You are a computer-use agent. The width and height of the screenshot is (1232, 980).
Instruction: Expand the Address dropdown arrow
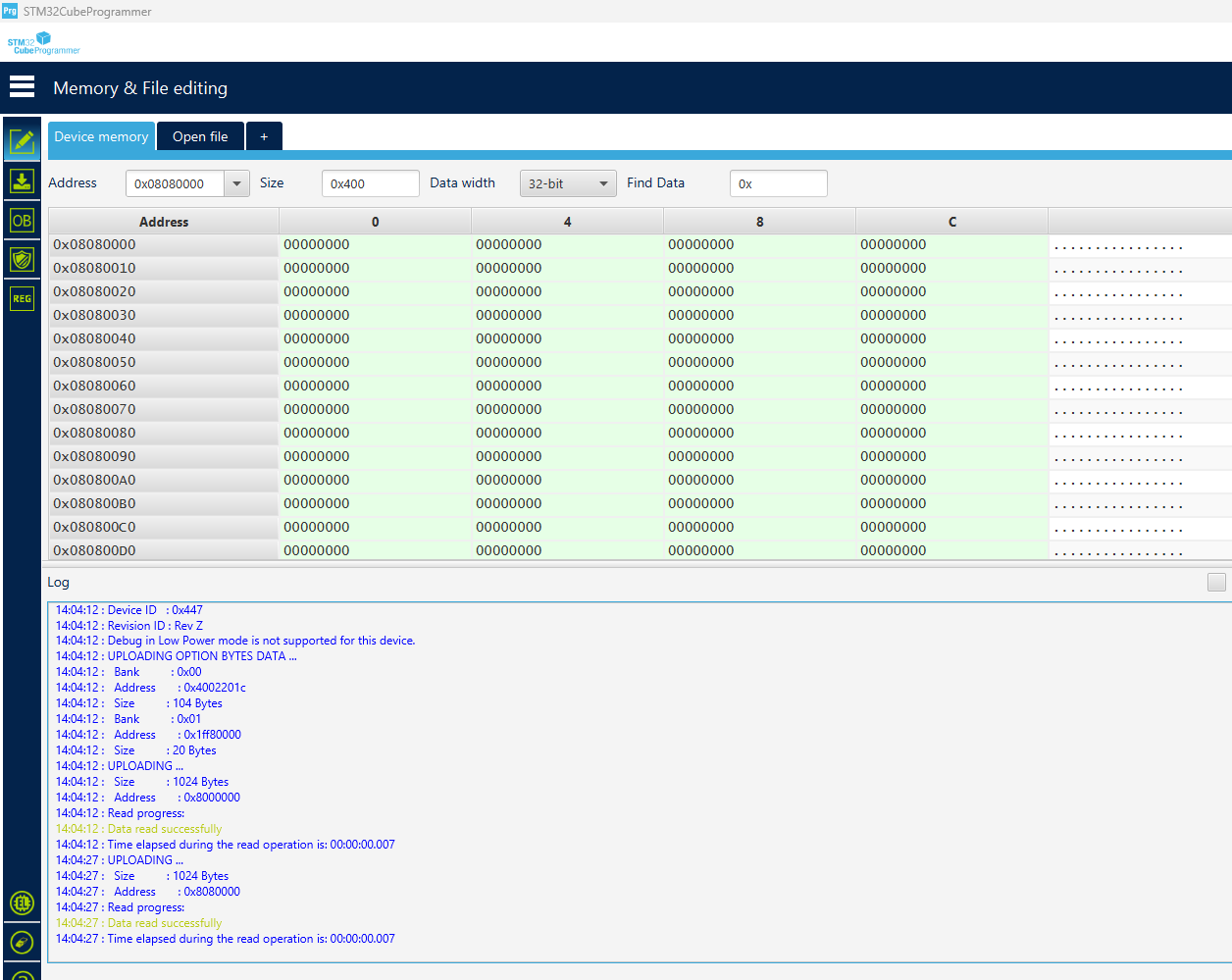236,183
